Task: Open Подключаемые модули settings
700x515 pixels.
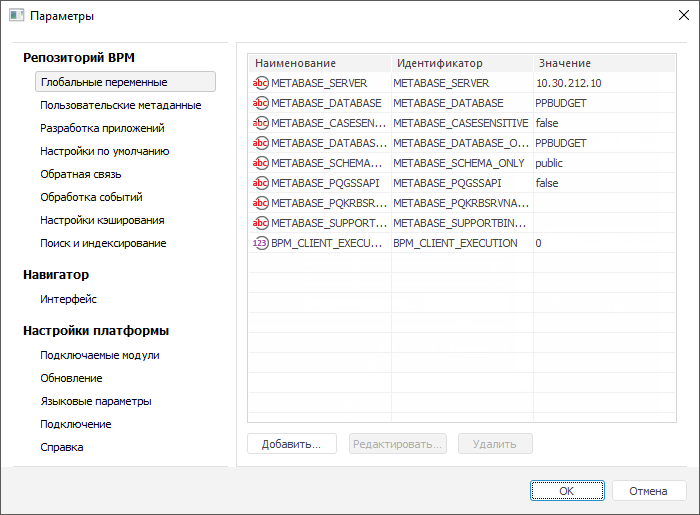Action: tap(100, 355)
